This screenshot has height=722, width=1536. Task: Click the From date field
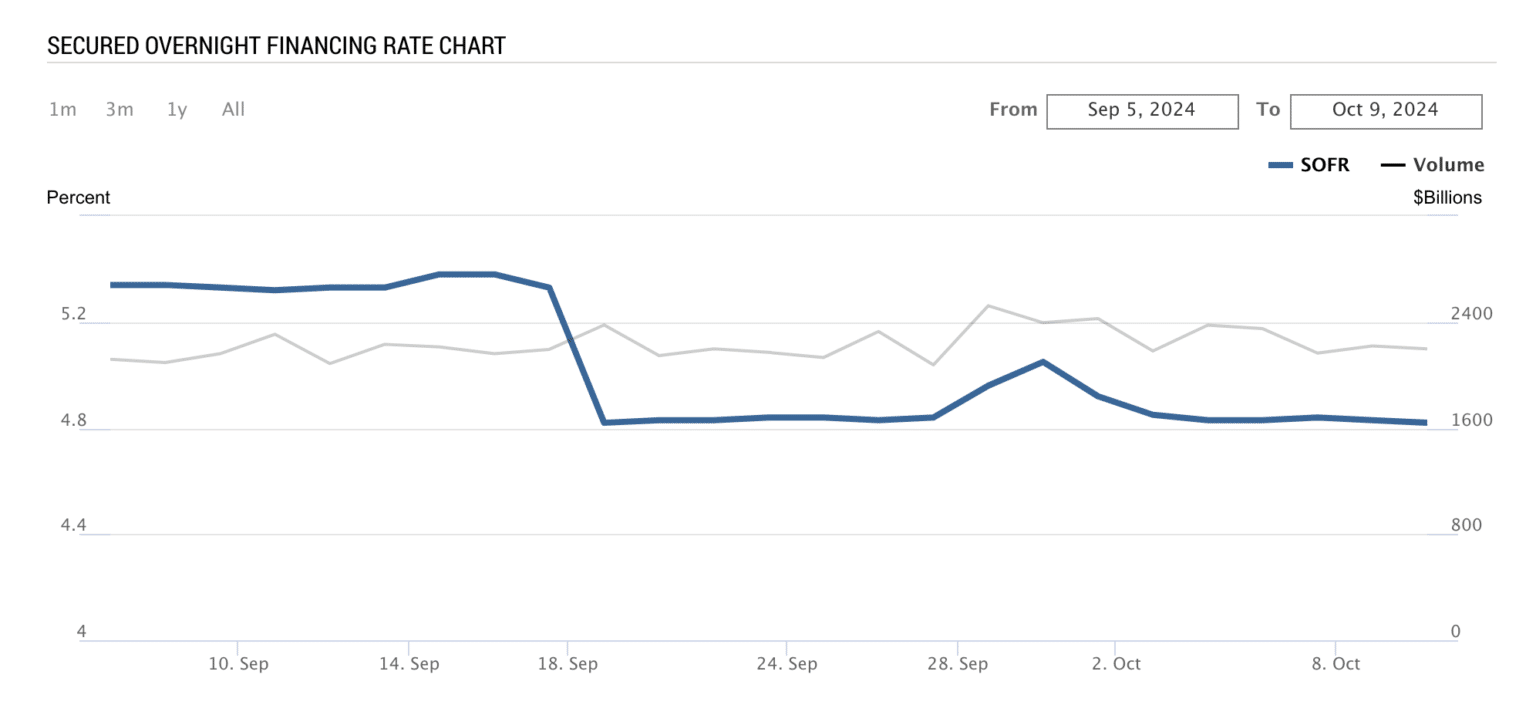1142,111
